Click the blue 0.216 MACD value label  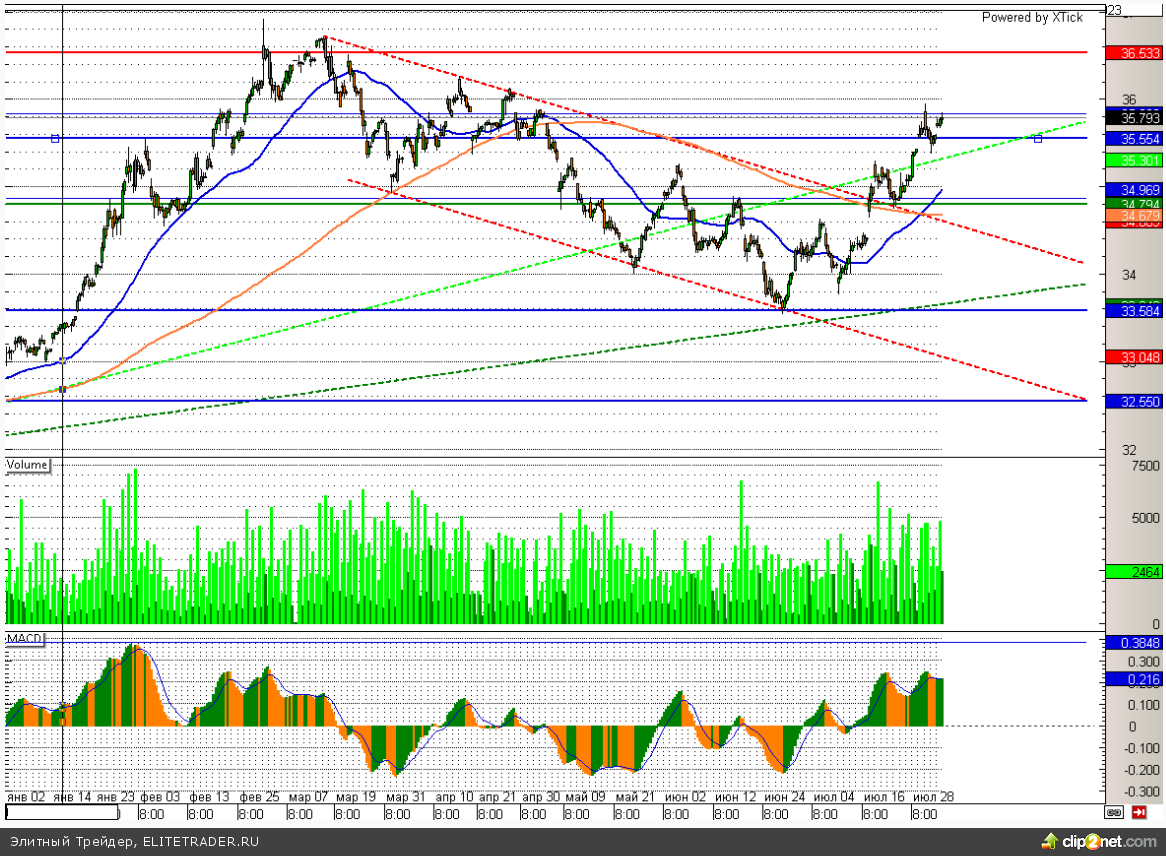(x=1134, y=679)
